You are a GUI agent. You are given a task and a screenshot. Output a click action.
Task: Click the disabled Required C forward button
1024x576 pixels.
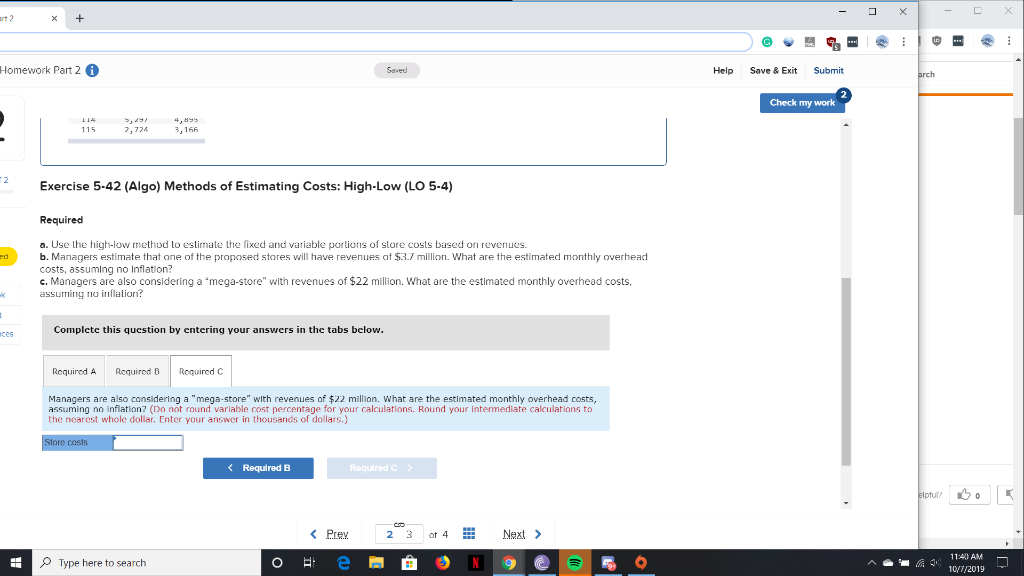point(381,468)
